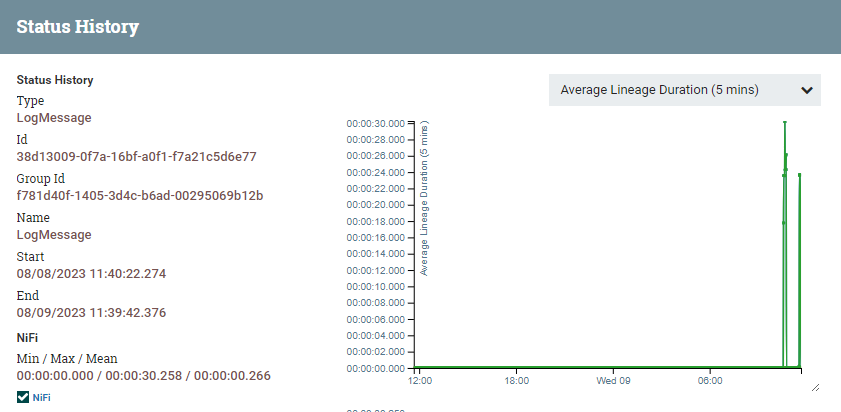Select the Wed 09 axis label

coord(614,381)
